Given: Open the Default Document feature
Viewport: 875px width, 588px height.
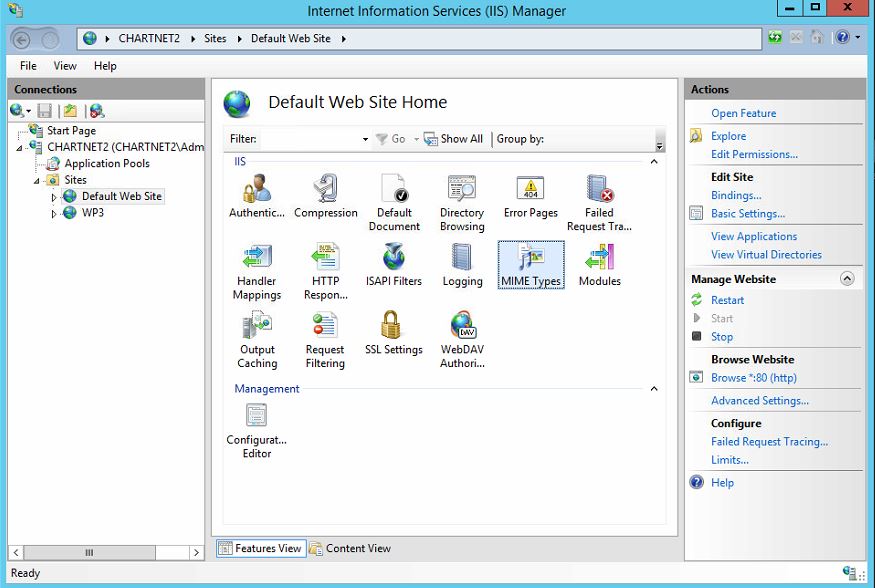Looking at the screenshot, I should [394, 202].
